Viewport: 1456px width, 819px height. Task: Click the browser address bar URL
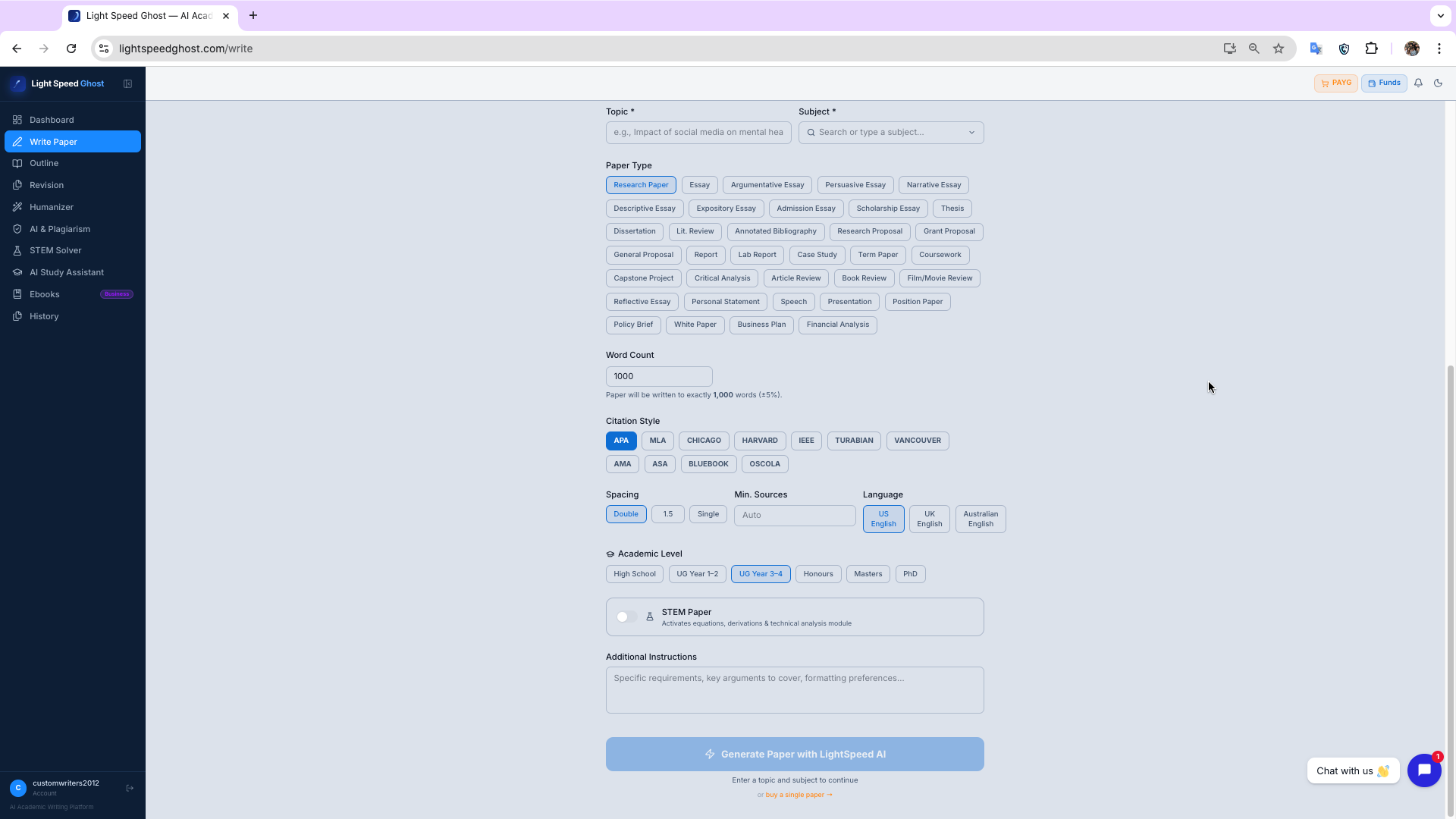click(186, 49)
